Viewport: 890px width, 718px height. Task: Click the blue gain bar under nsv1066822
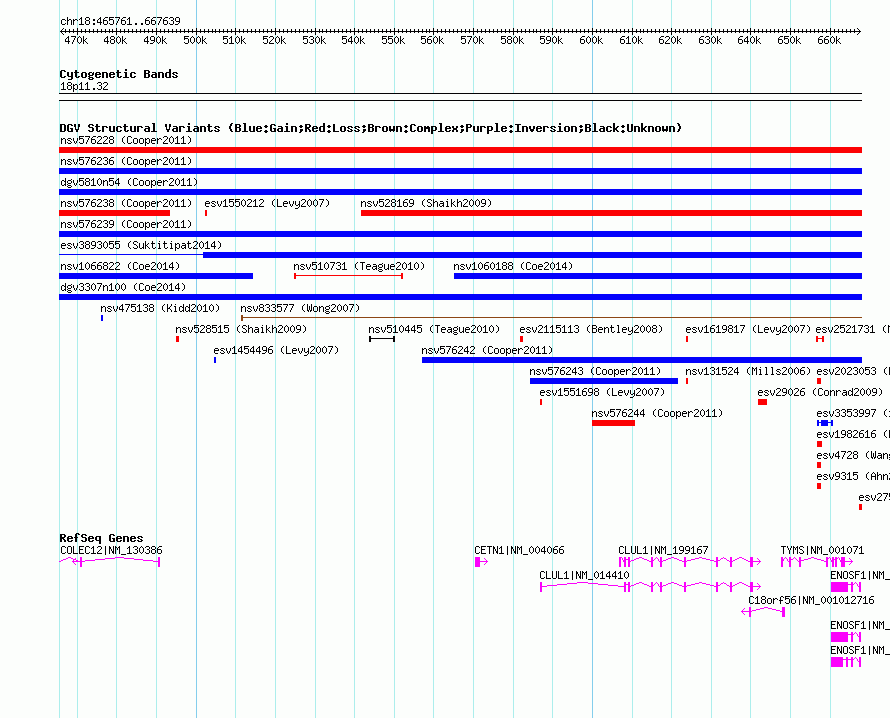[x=156, y=276]
